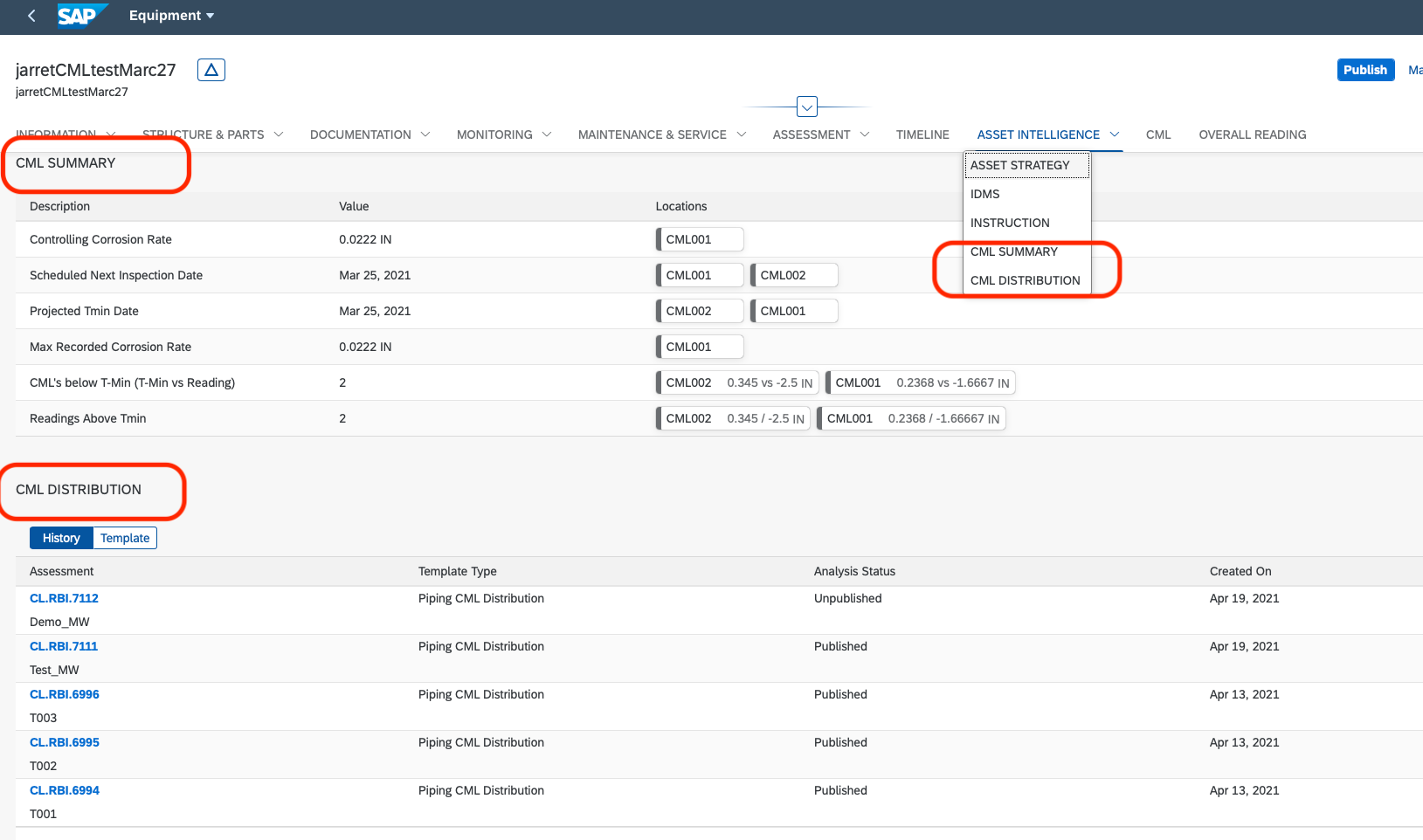Open the Assessment tab

click(x=812, y=134)
